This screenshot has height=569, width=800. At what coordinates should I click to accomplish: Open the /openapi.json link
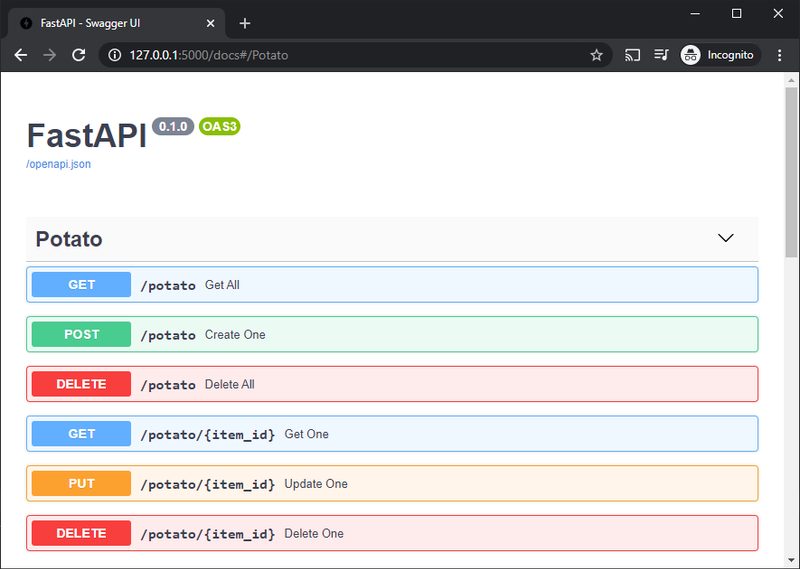pyautogui.click(x=59, y=164)
